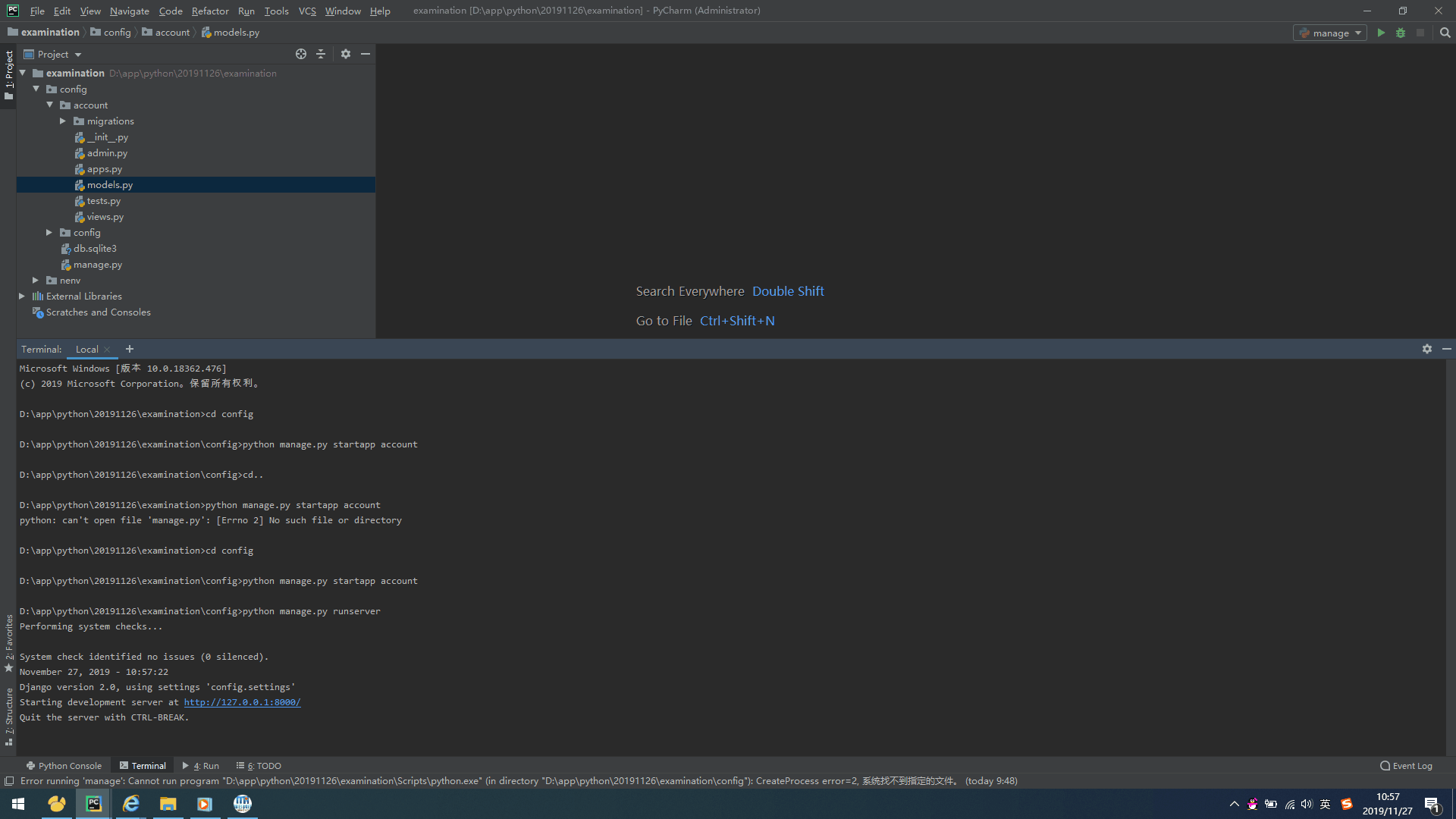Viewport: 1456px width, 819px height.
Task: Open Search Everywhere magnifier icon
Action: pyautogui.click(x=1445, y=33)
